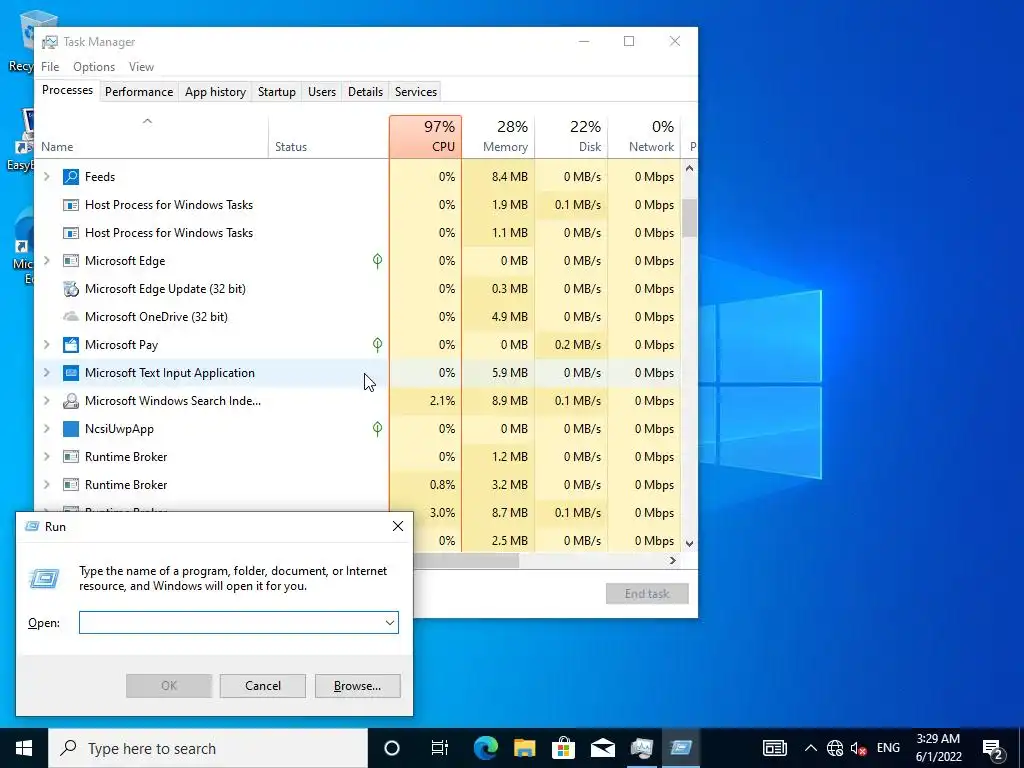Sort processes by Disk column header
The height and width of the screenshot is (768, 1024).
point(571,137)
